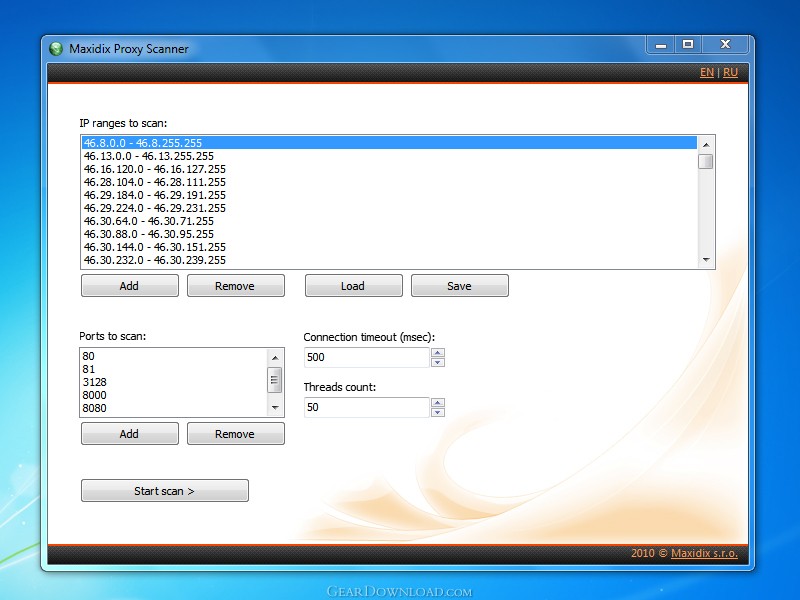Image resolution: width=800 pixels, height=600 pixels.
Task: Increase the connection timeout value
Action: [438, 353]
